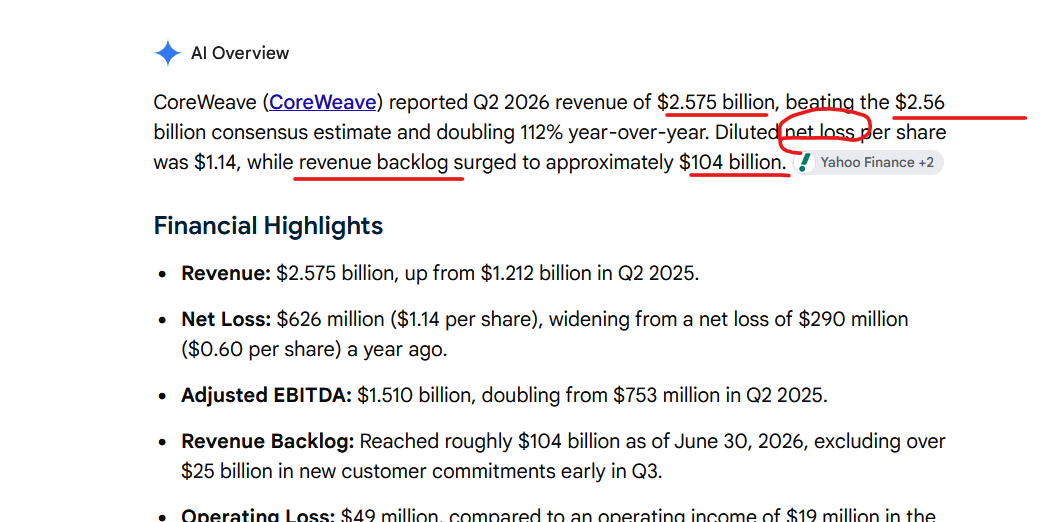Click underlined $2.575 billion in summary paragraph

tap(716, 102)
